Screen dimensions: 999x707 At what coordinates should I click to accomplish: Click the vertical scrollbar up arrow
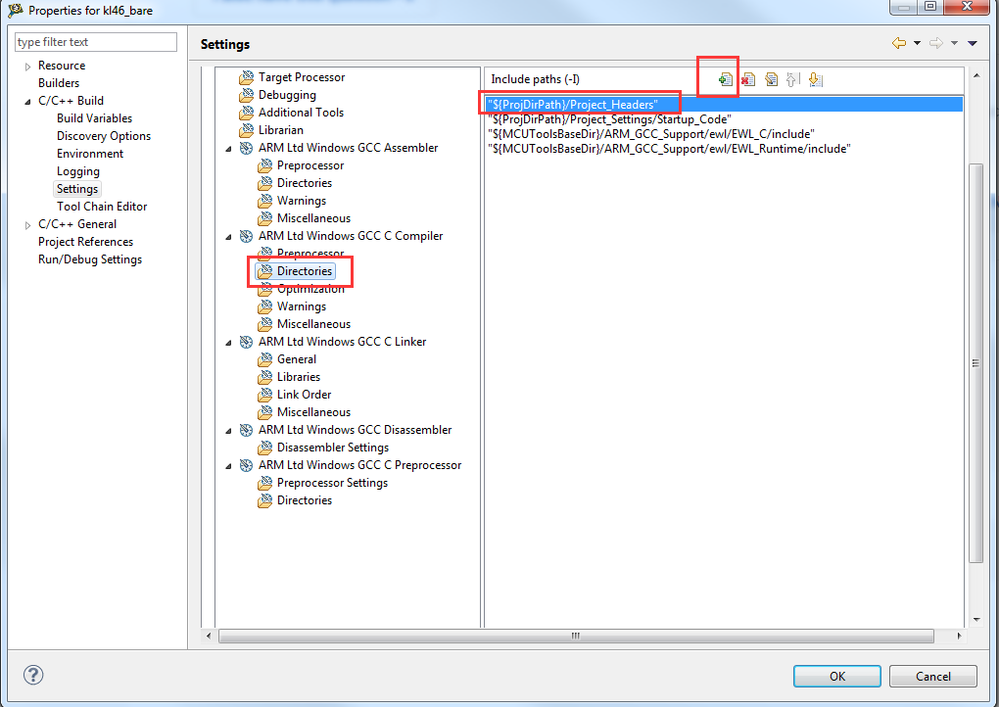pyautogui.click(x=976, y=75)
